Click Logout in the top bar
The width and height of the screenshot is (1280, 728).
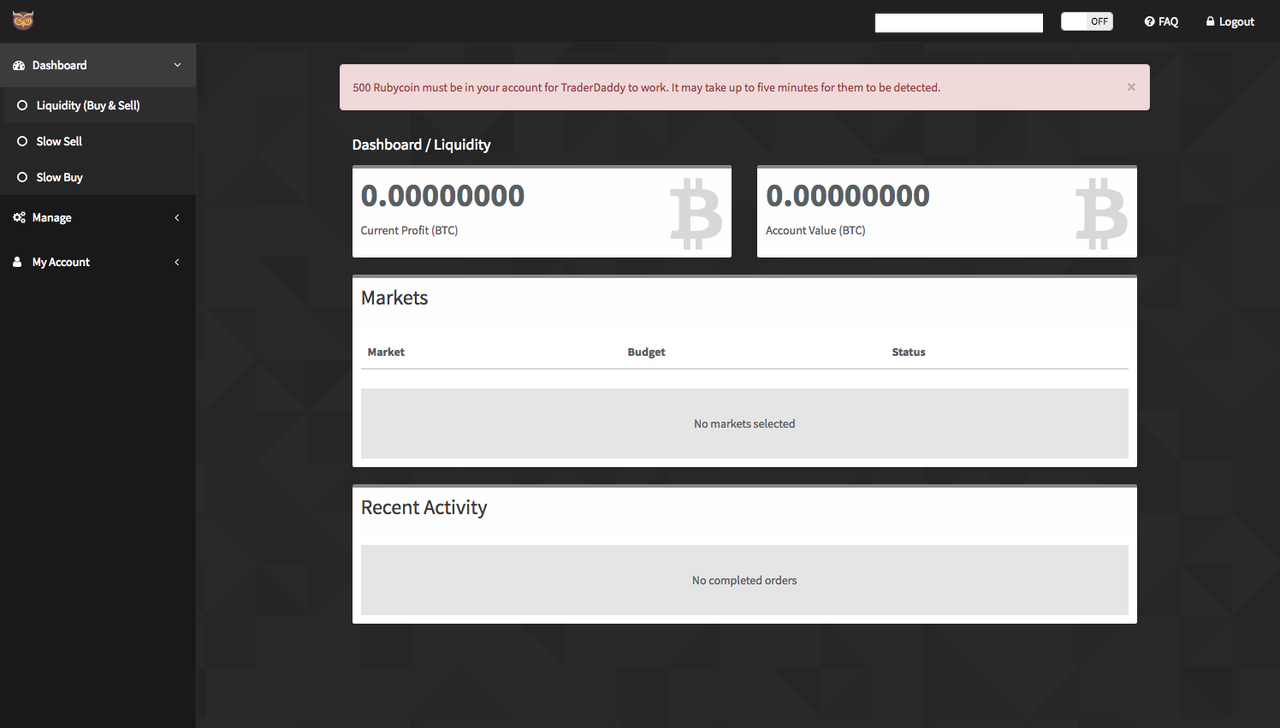click(1236, 21)
